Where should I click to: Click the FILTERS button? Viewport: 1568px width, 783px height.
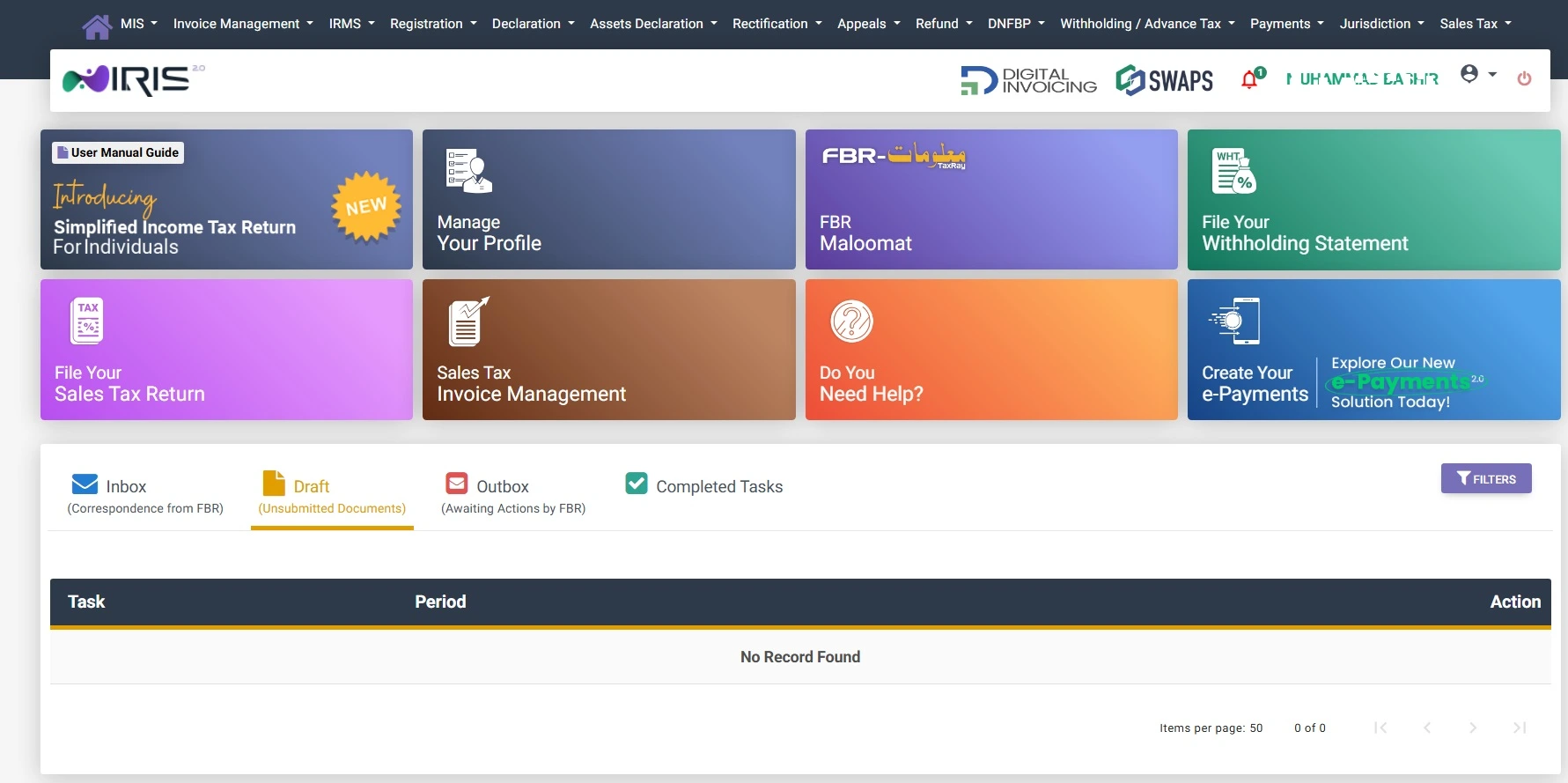coord(1486,478)
